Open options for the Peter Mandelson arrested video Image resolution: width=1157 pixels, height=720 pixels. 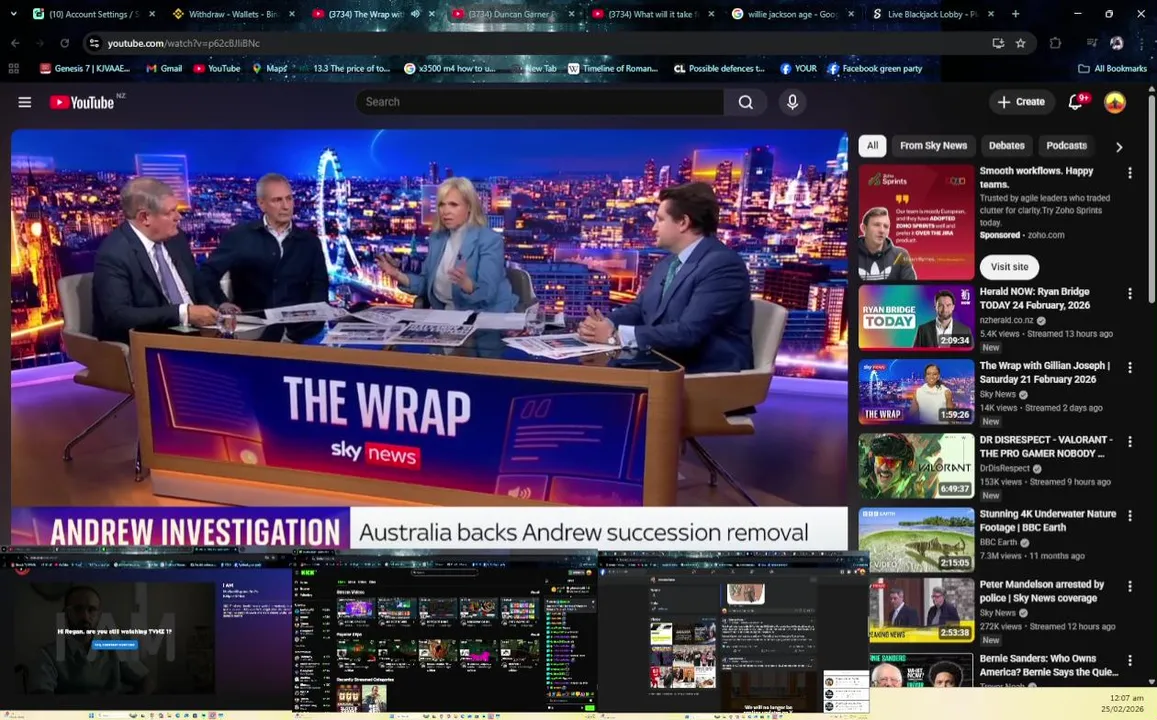pos(1130,586)
